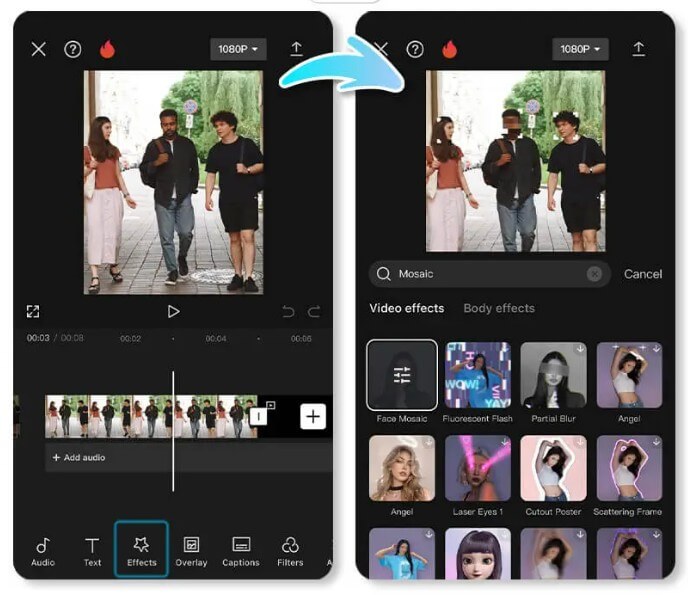Tap the red flame icon in left screen
The width and height of the screenshot is (688, 595).
(107, 49)
